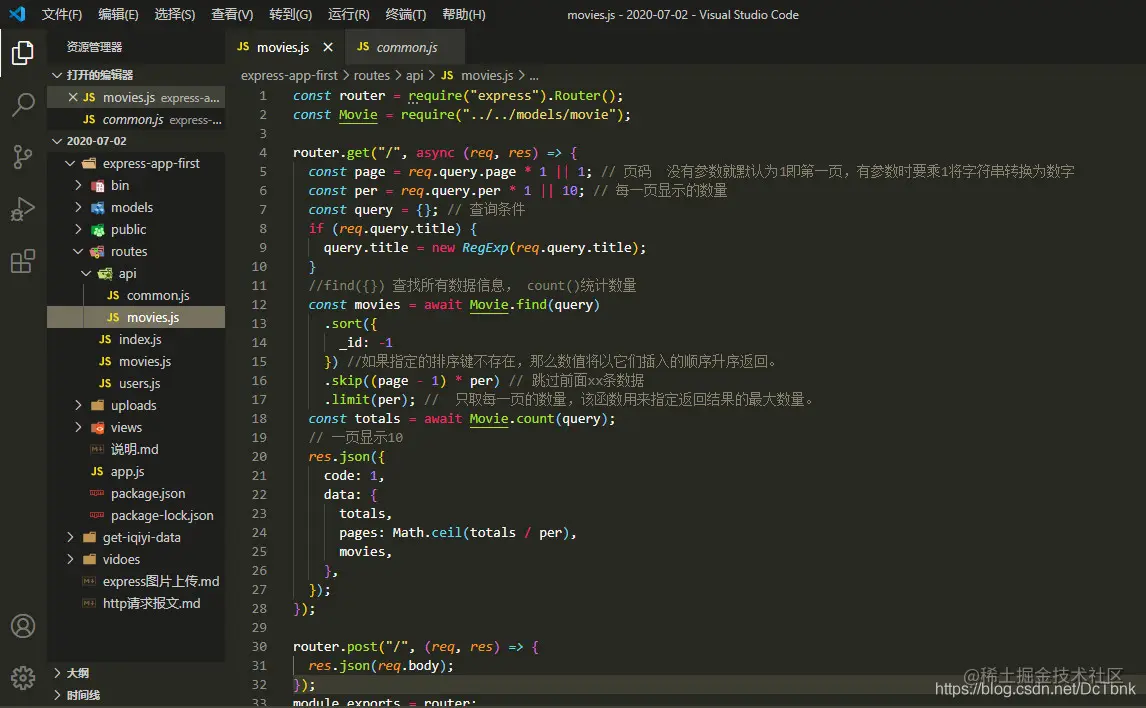The width and height of the screenshot is (1146, 708).
Task: Close the movies.js editor tab
Action: click(x=328, y=47)
